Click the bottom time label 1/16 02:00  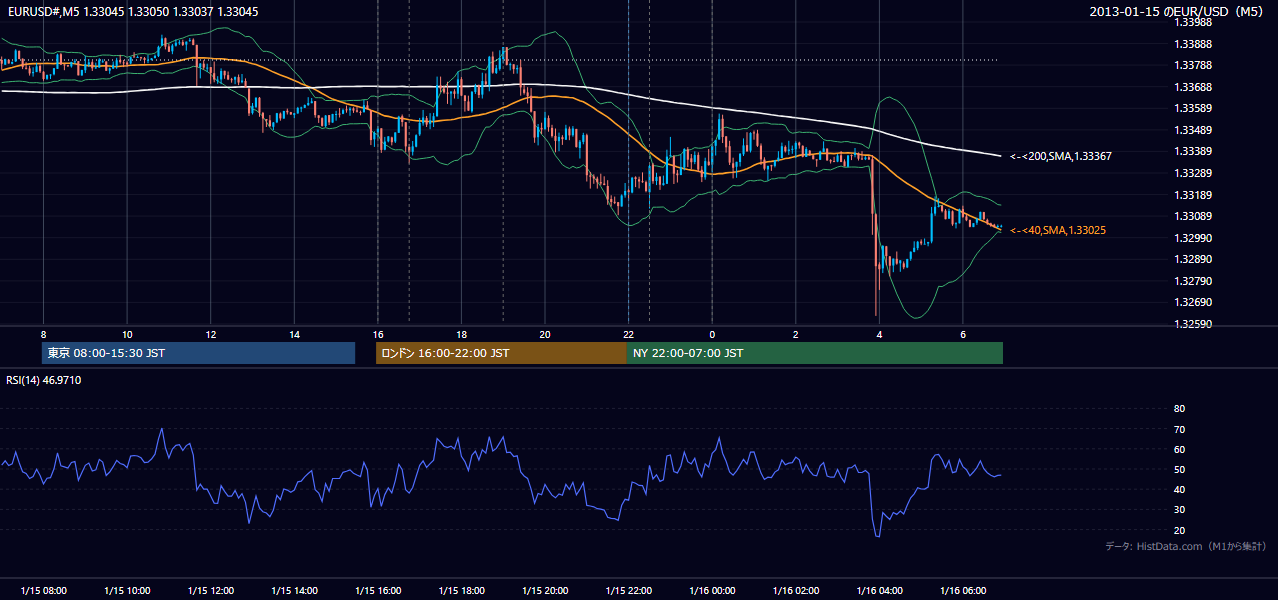pos(795,591)
